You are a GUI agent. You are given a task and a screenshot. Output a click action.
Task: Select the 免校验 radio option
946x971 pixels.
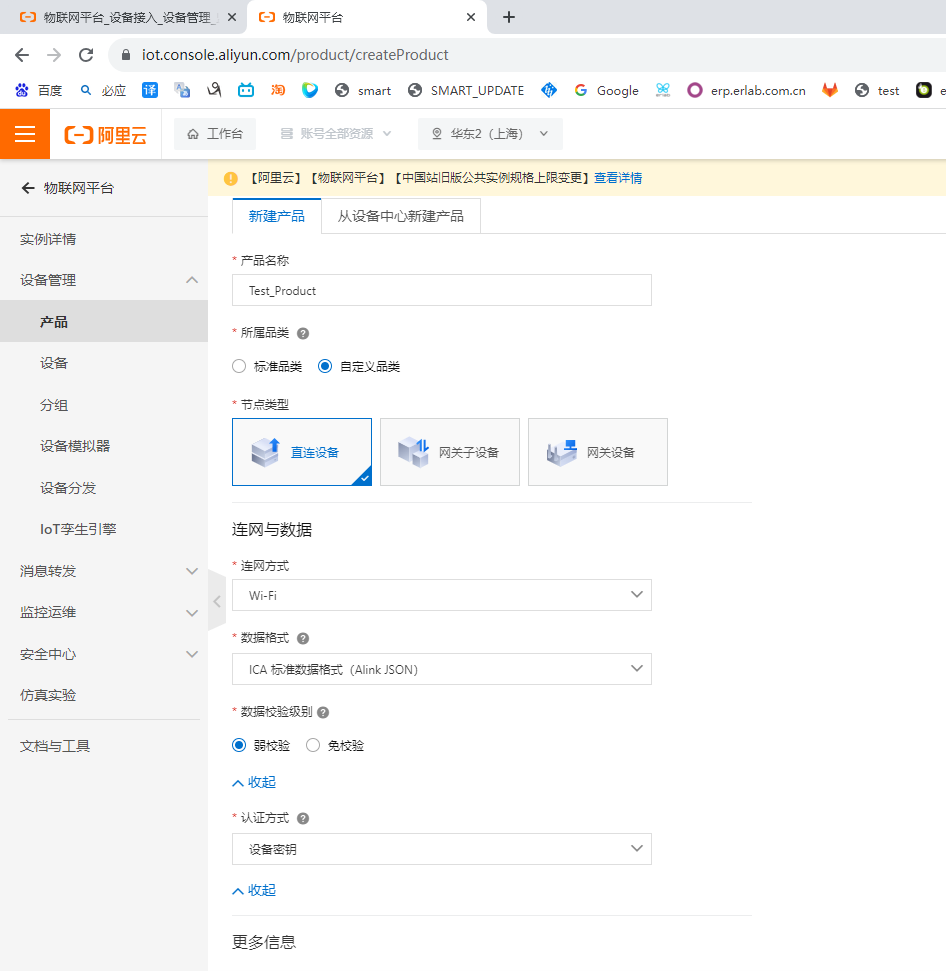click(x=313, y=746)
